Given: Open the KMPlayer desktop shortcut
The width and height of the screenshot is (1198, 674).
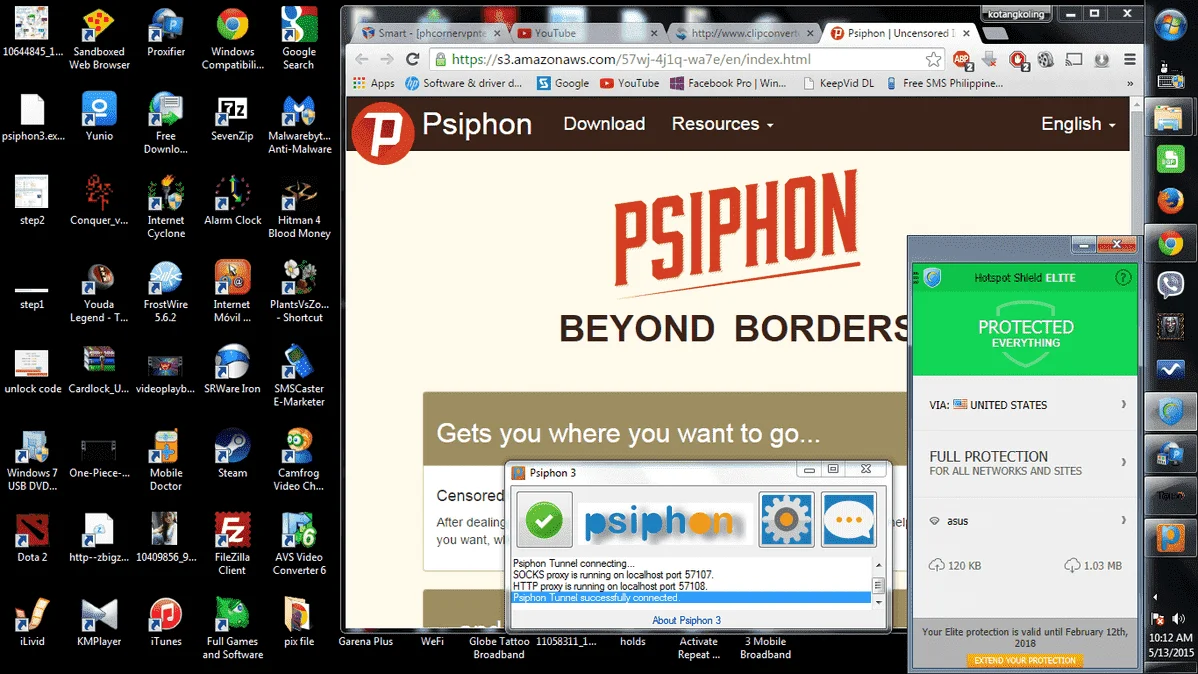Looking at the screenshot, I should click(99, 622).
